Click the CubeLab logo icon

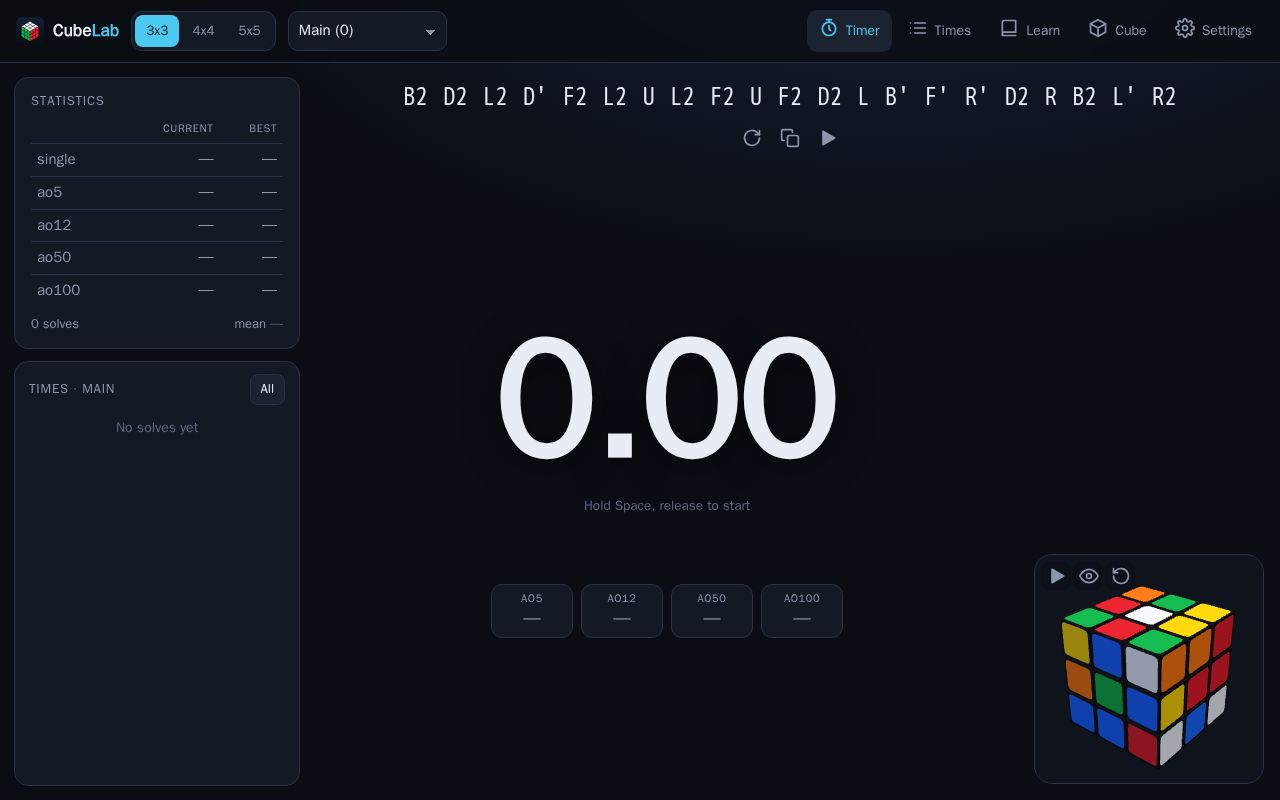pos(30,31)
